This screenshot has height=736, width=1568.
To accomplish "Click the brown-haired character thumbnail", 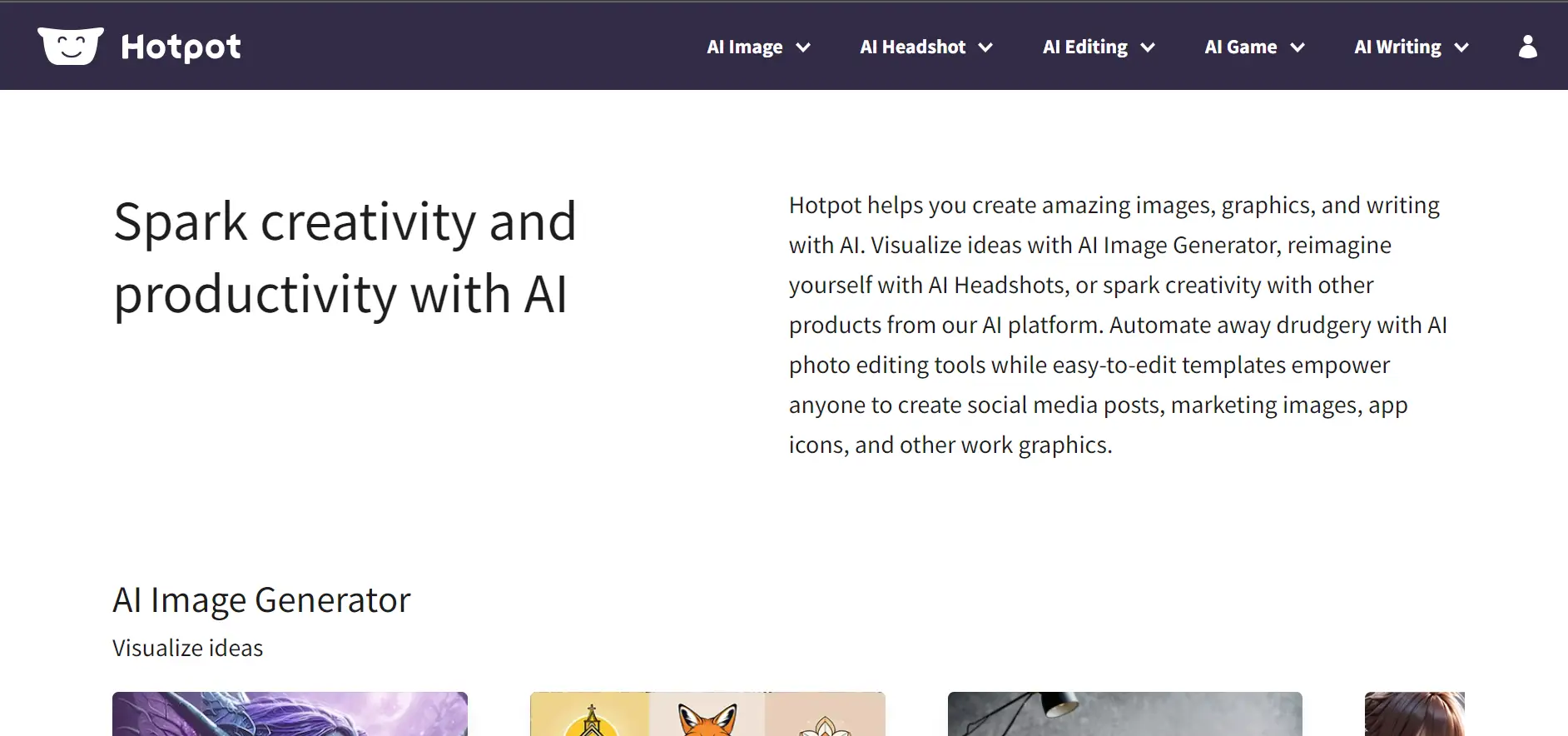I will pos(1414,714).
